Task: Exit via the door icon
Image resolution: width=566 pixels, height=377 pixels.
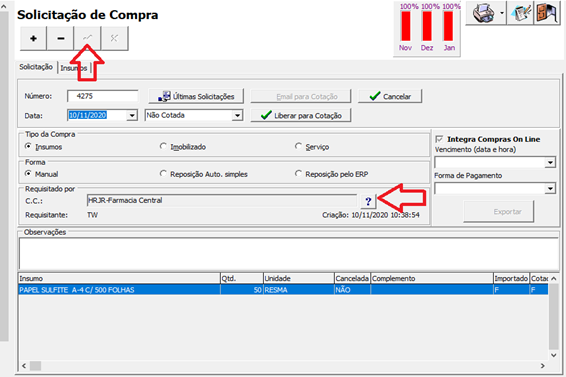Action: [x=547, y=13]
